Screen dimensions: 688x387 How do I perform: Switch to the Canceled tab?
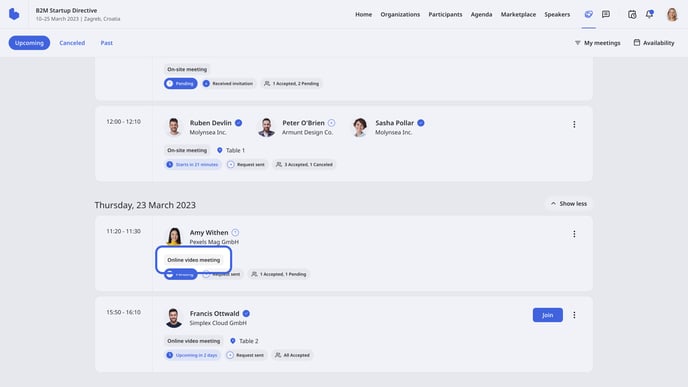click(72, 43)
